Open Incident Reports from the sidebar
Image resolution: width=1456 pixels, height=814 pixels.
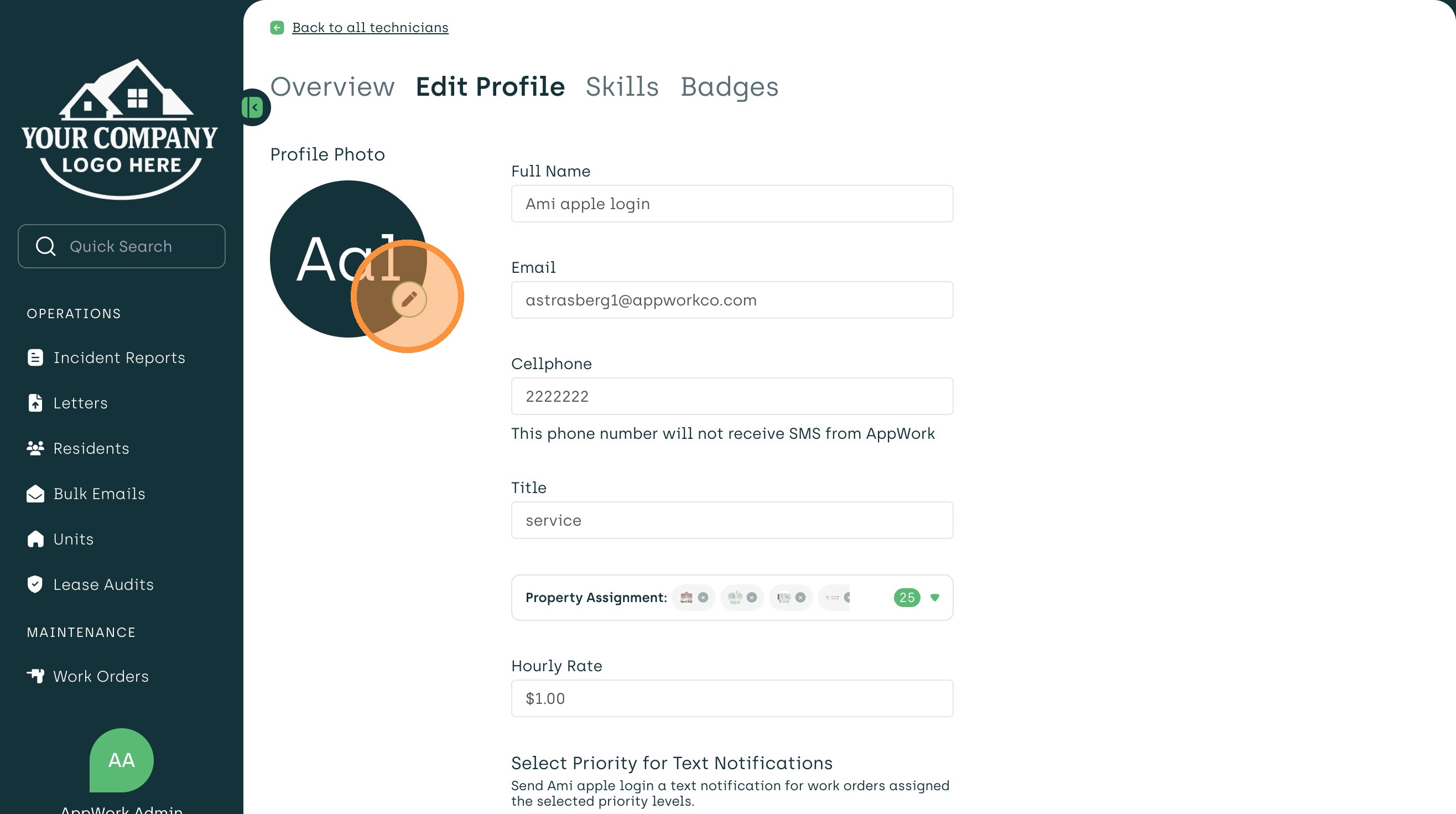point(119,358)
